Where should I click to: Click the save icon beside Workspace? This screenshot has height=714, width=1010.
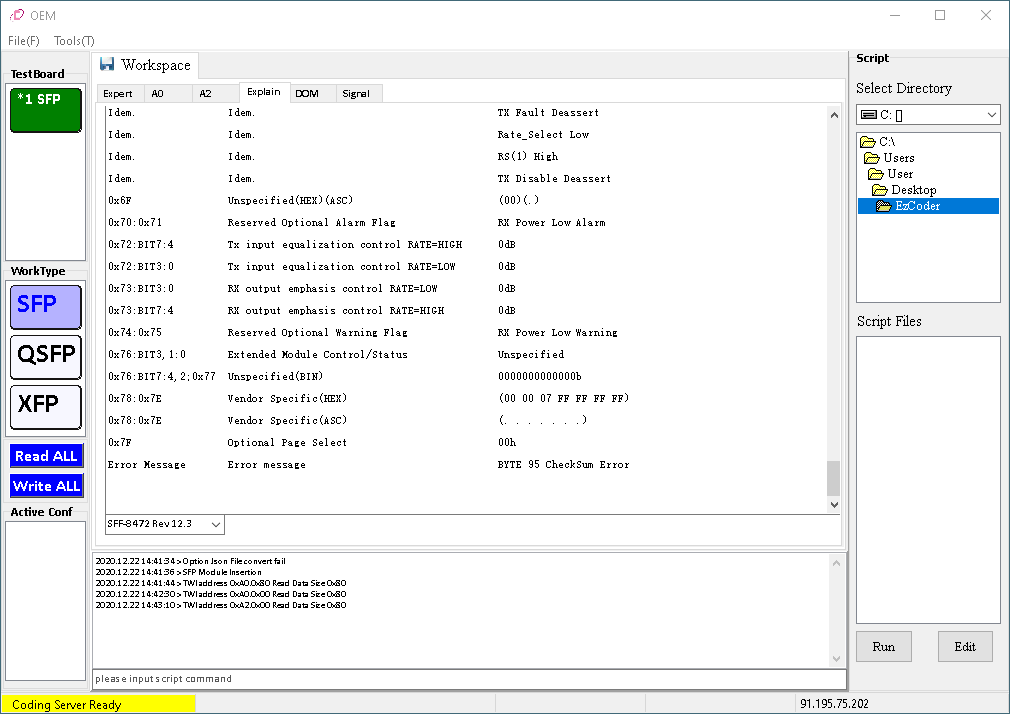point(107,64)
